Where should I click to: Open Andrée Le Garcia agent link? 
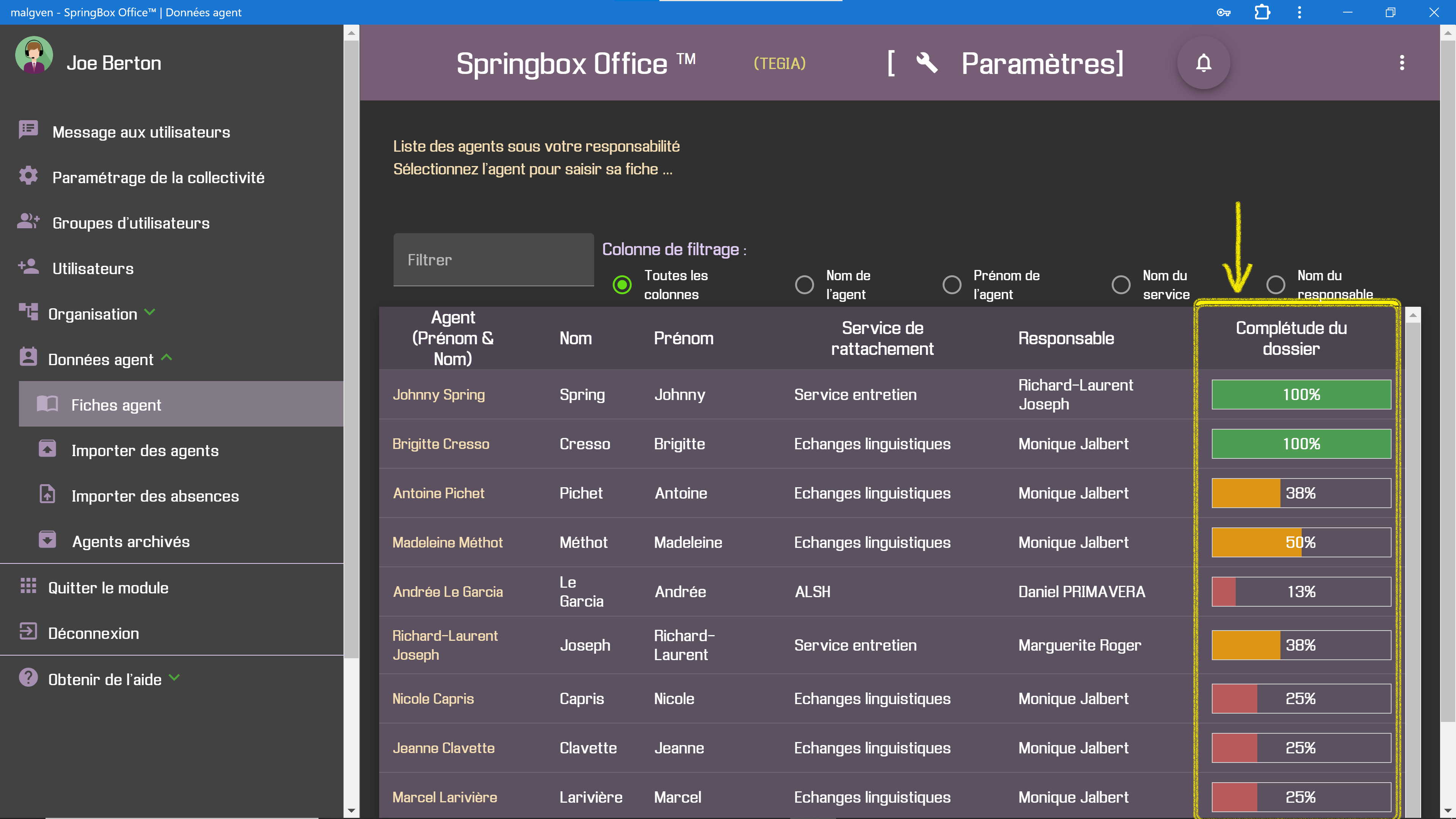coord(448,592)
